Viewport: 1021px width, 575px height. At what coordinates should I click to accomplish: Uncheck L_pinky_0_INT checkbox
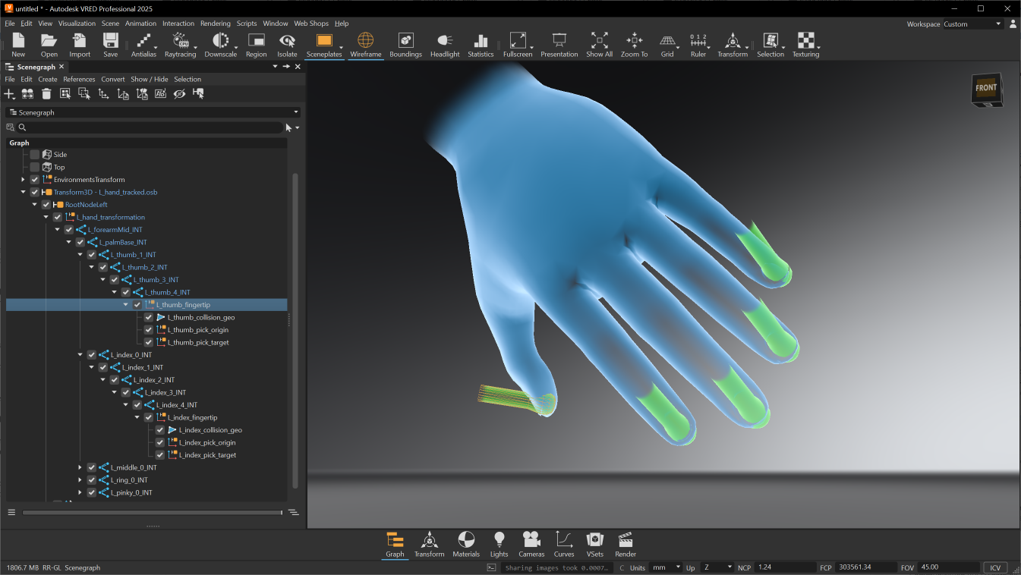click(92, 493)
